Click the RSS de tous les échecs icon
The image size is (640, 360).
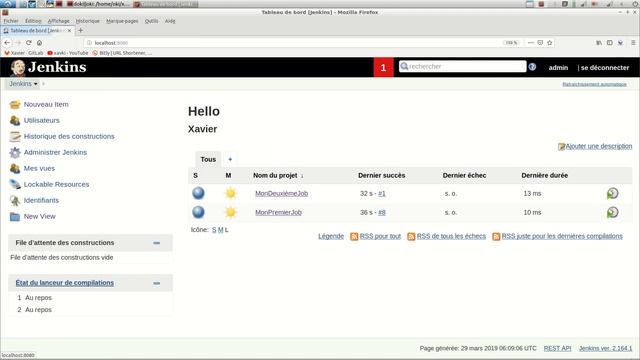(x=411, y=236)
